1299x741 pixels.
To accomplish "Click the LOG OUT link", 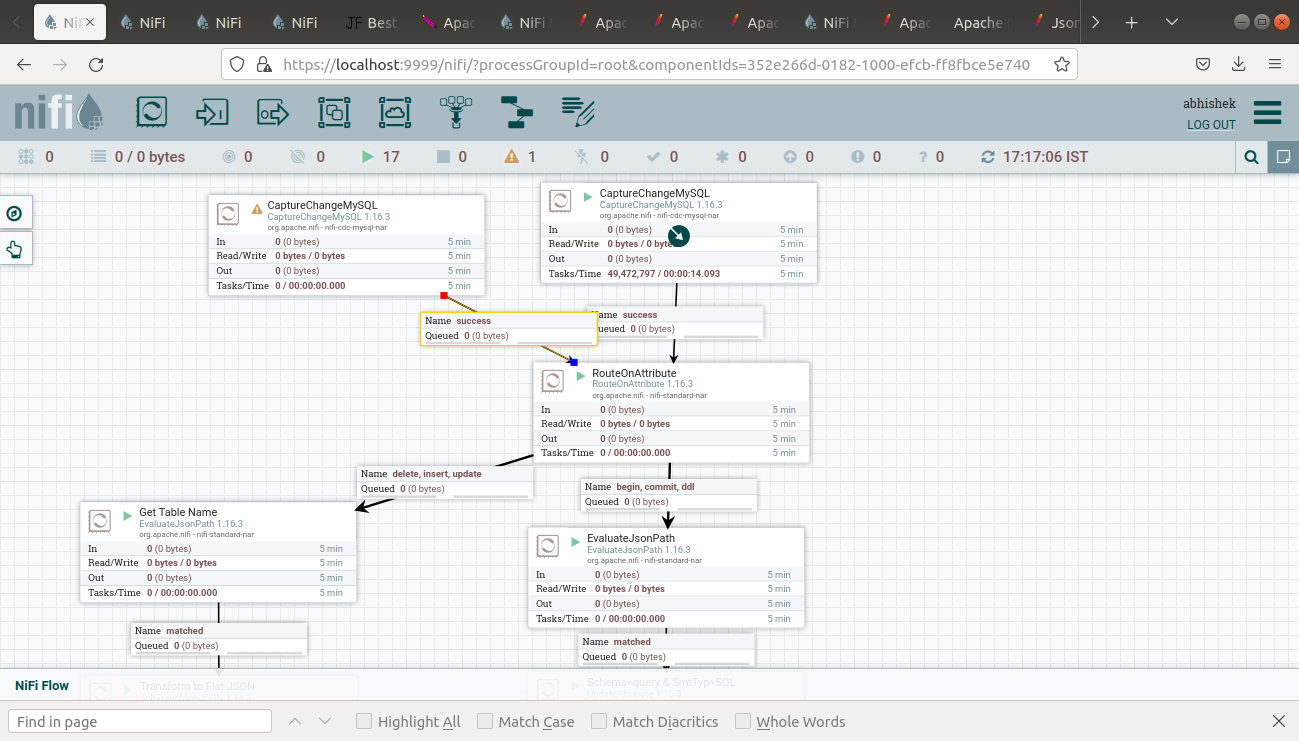I will coord(1210,125).
